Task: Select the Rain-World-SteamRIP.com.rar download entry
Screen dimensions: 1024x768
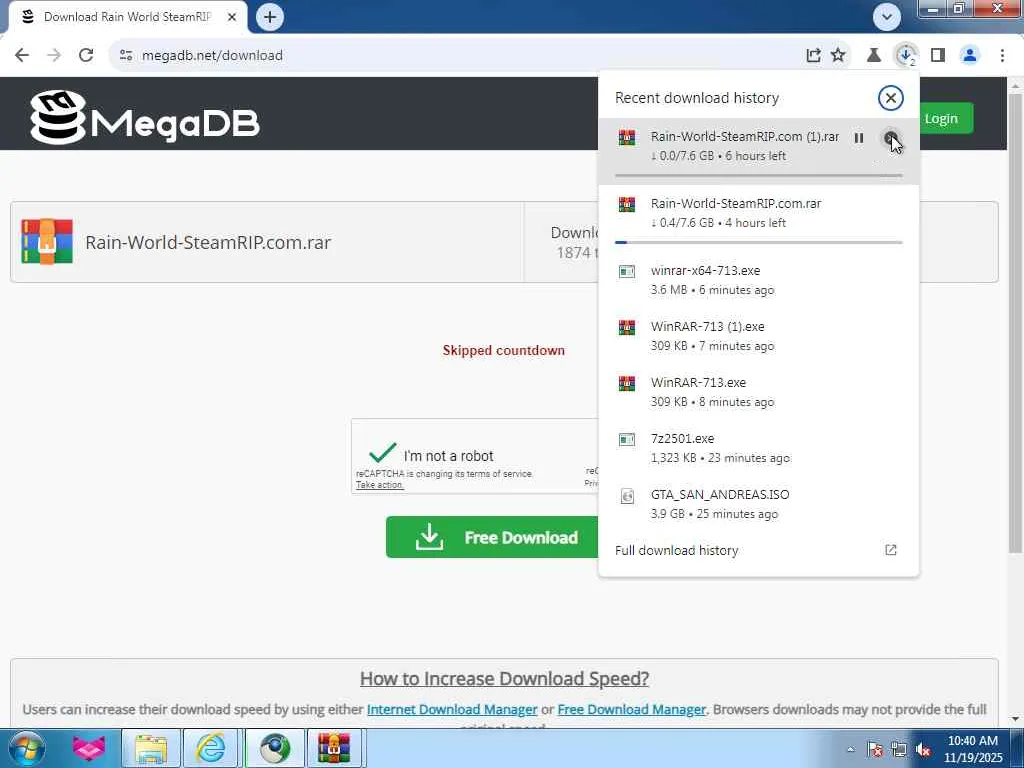Action: point(758,217)
